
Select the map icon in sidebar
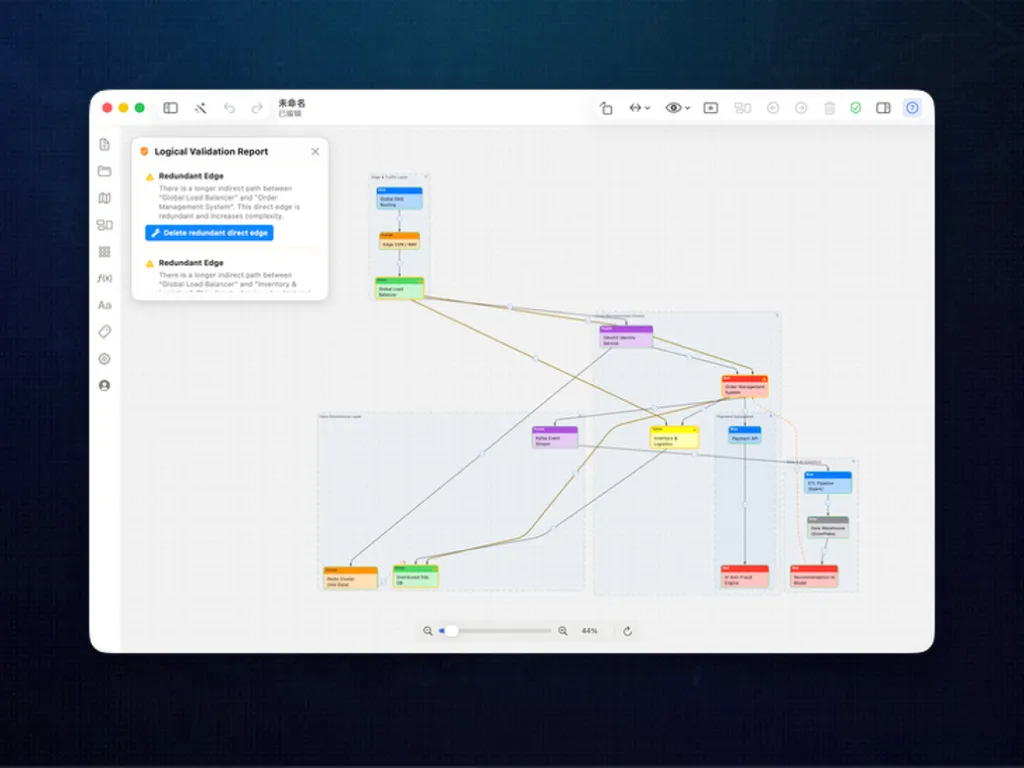click(x=104, y=198)
